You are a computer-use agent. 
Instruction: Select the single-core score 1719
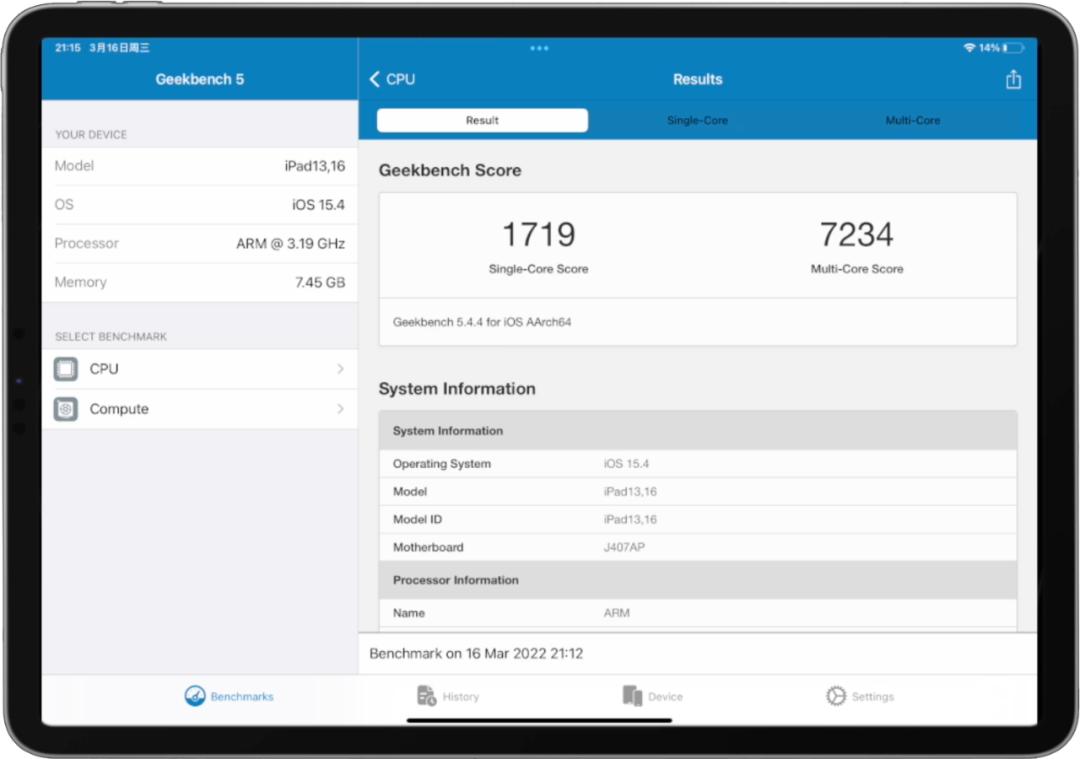click(x=539, y=234)
